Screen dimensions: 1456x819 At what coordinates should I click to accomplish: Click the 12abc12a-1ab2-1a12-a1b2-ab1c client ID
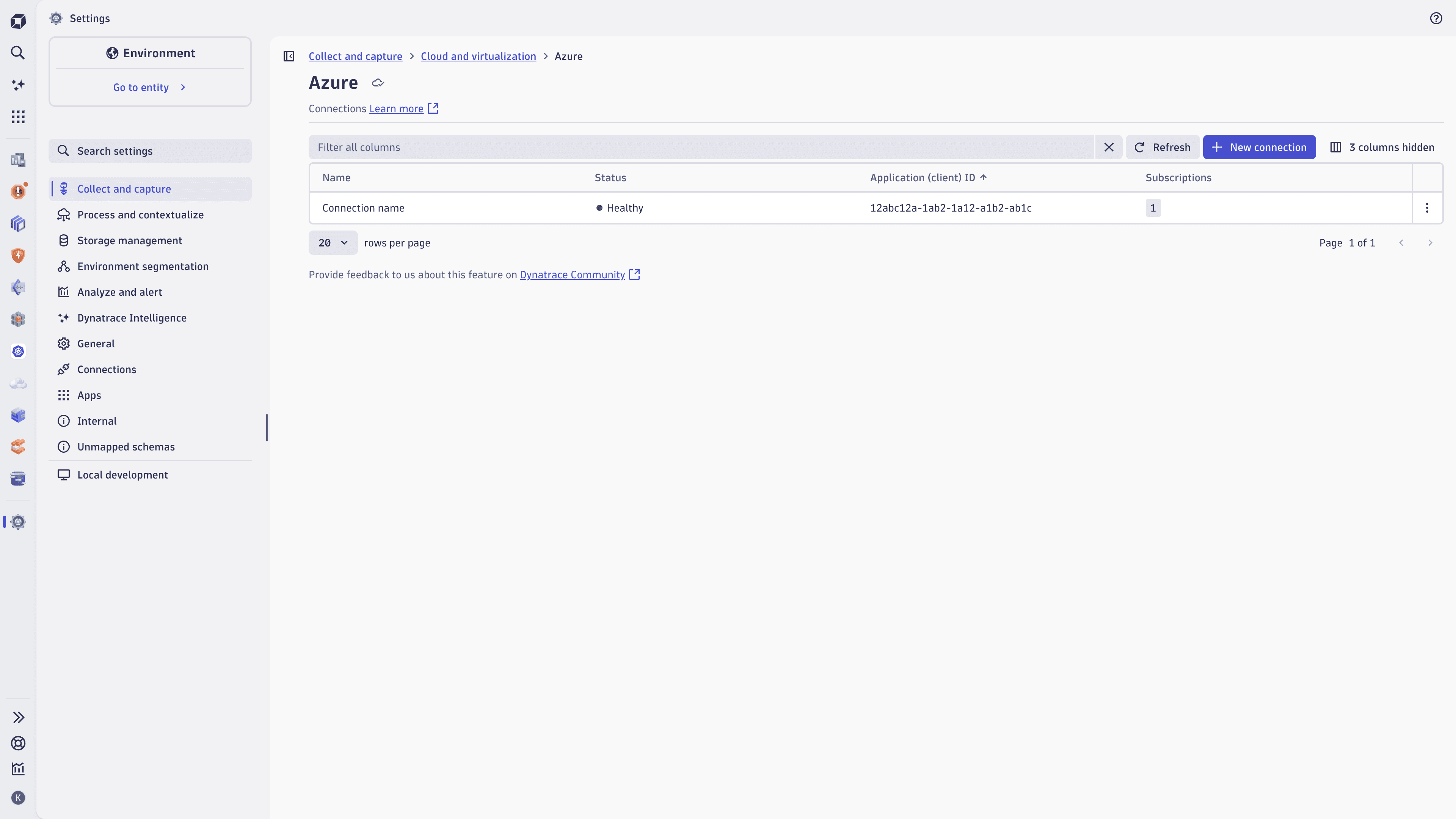click(951, 208)
